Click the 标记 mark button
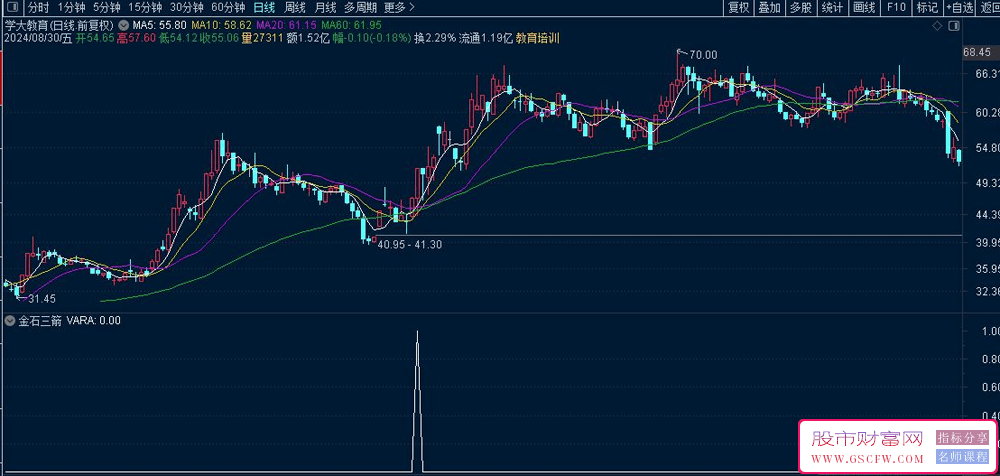This screenshot has width=1000, height=476. pyautogui.click(x=927, y=8)
